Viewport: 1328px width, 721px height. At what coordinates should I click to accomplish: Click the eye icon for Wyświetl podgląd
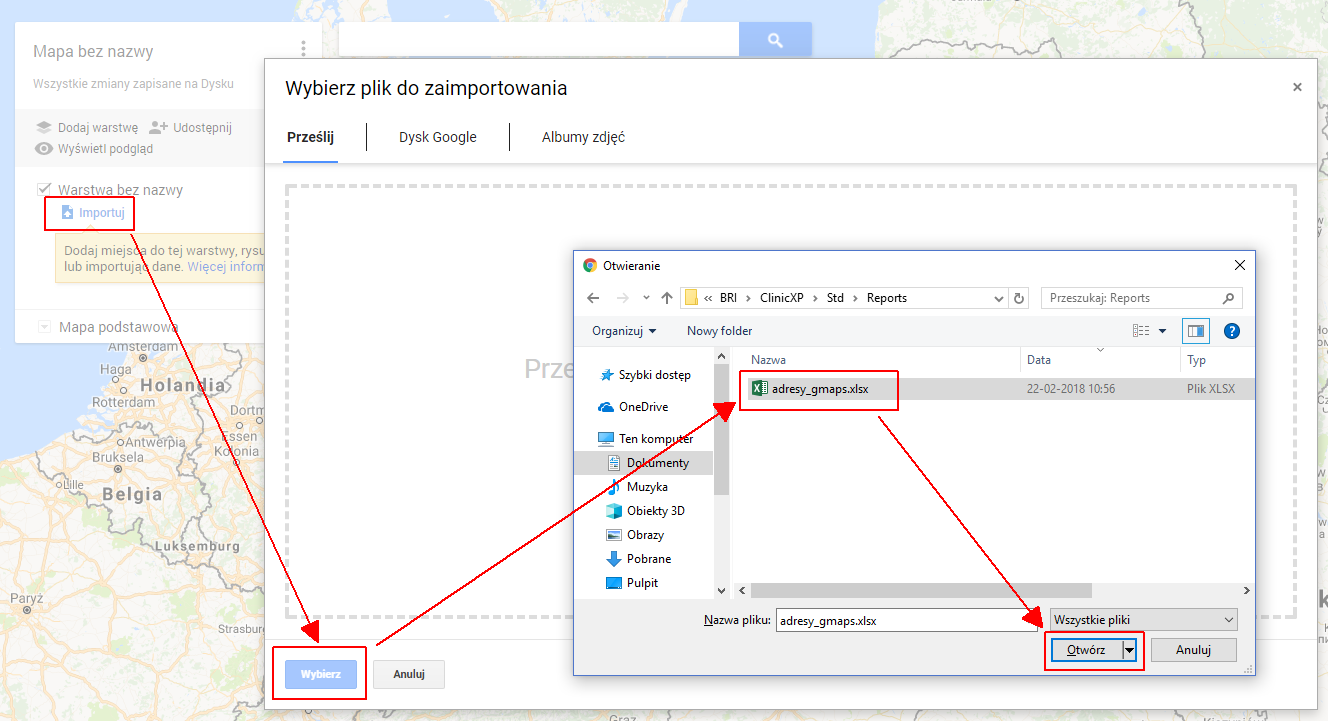[43, 149]
